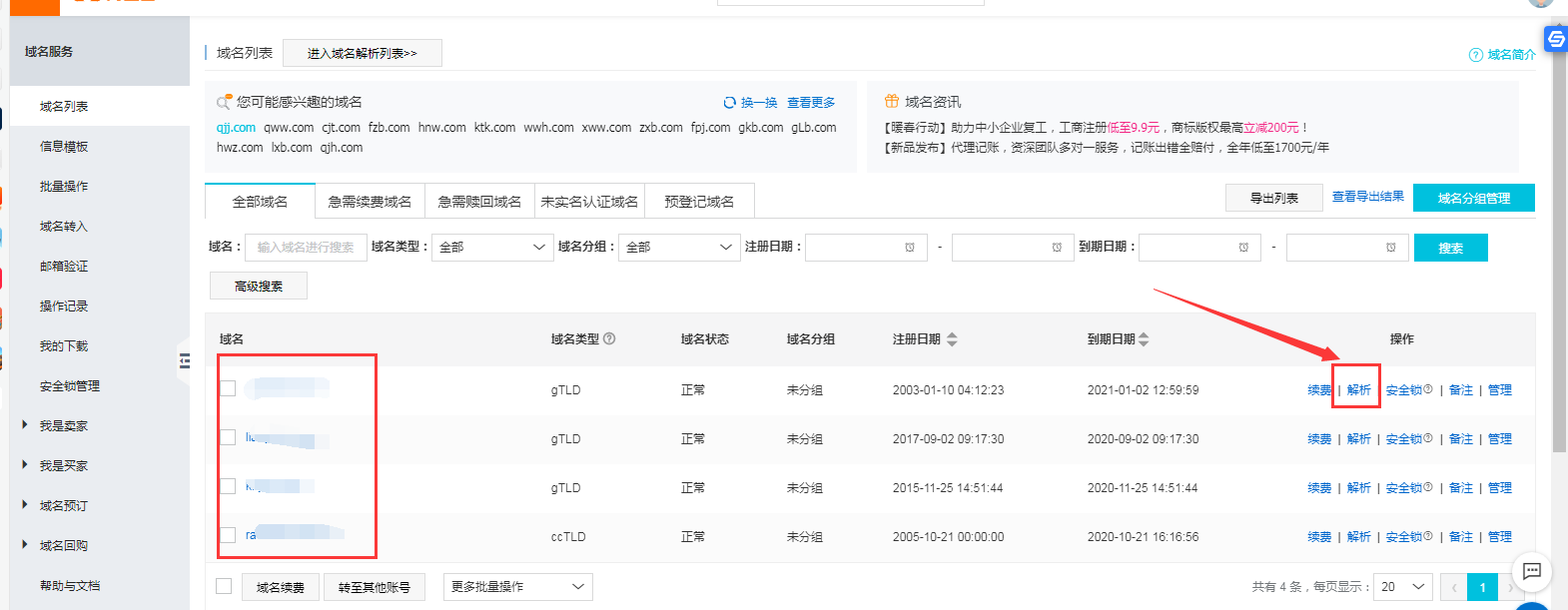Click the help icon beside 域名类型 header

[609, 338]
